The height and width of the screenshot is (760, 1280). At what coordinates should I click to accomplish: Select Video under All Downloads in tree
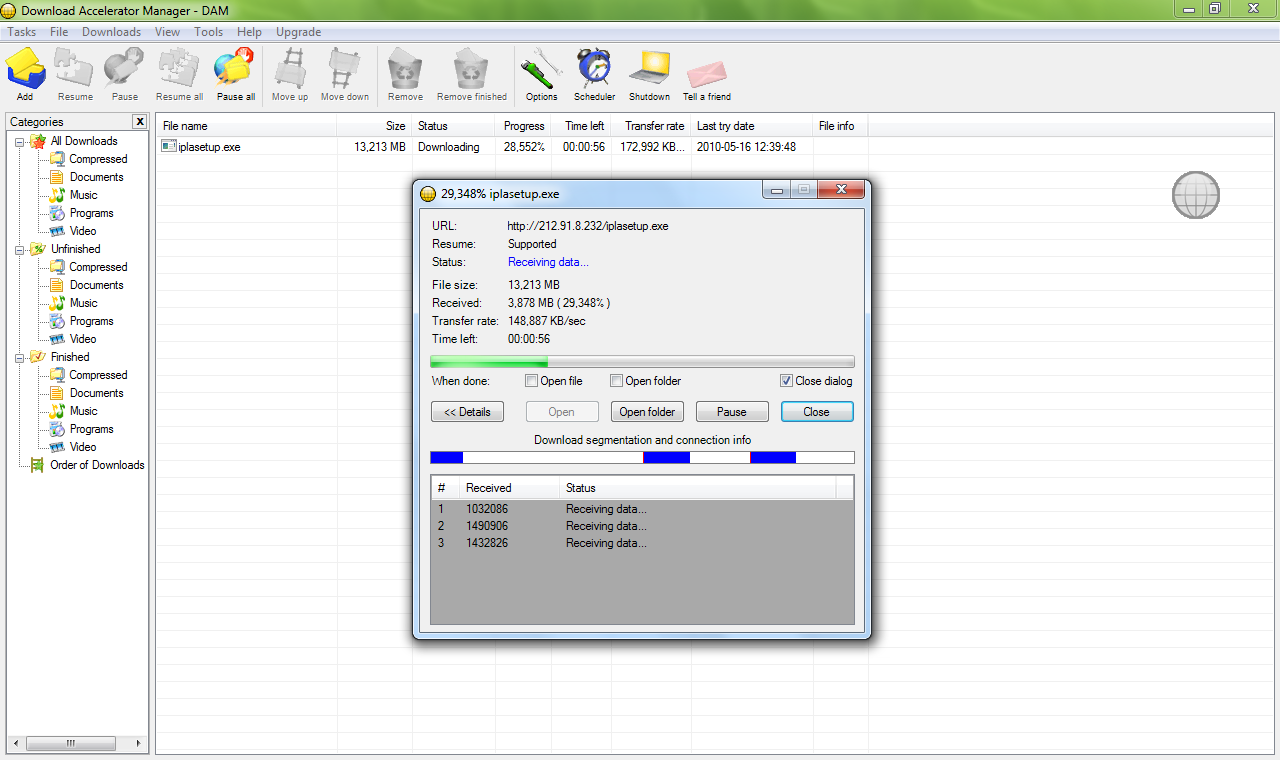pyautogui.click(x=83, y=231)
